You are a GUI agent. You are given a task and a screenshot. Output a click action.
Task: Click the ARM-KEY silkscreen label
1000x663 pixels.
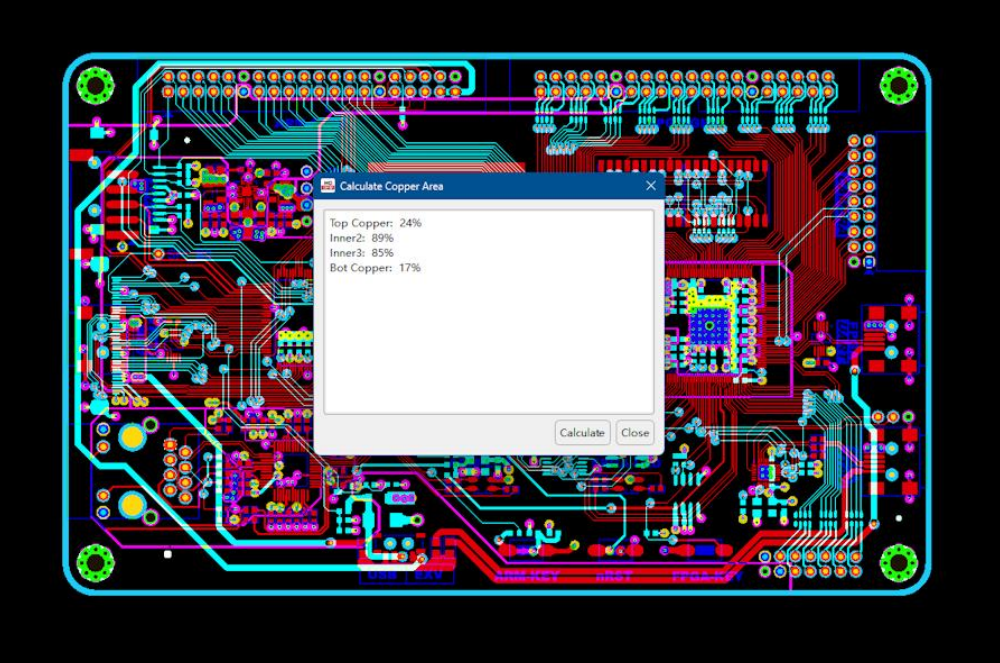point(527,576)
